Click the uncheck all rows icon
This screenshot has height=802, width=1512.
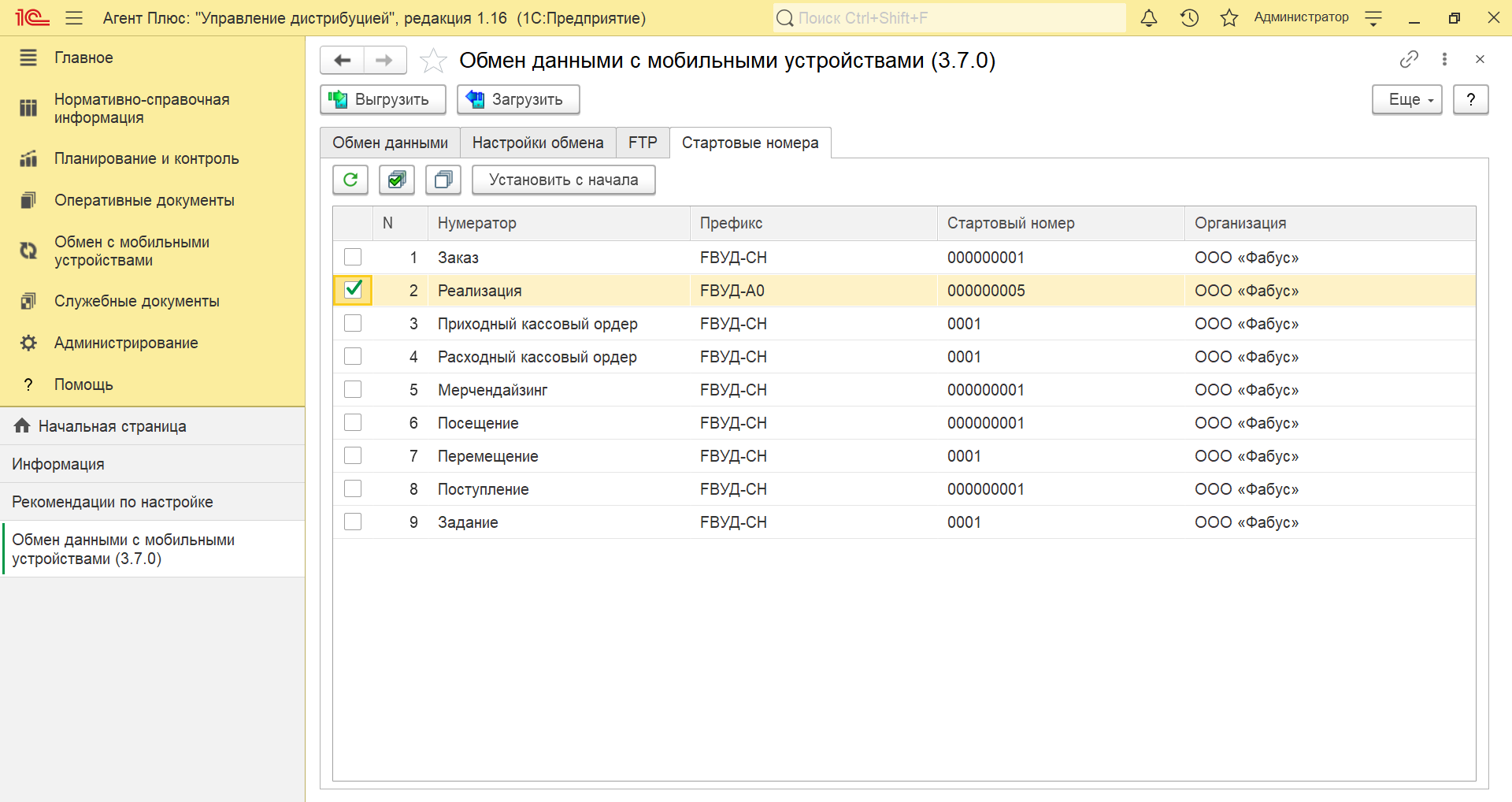click(x=443, y=180)
